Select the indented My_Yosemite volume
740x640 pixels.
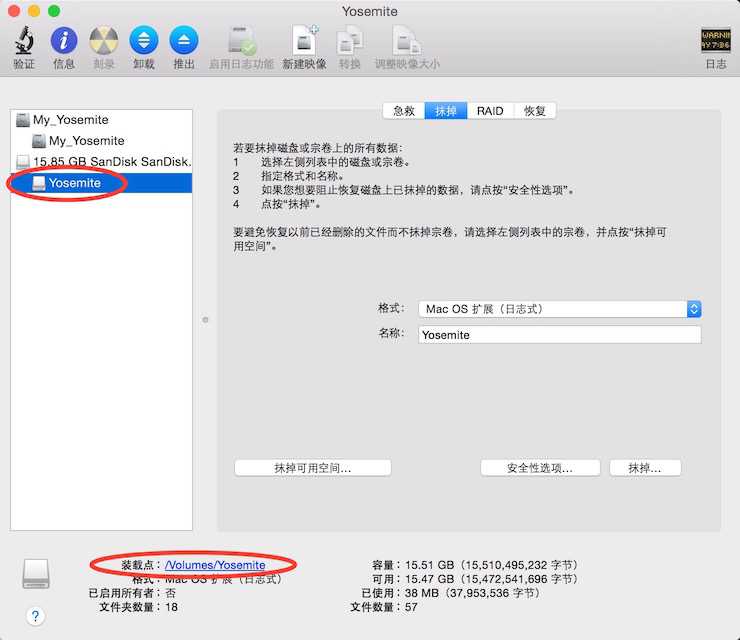[x=101, y=141]
